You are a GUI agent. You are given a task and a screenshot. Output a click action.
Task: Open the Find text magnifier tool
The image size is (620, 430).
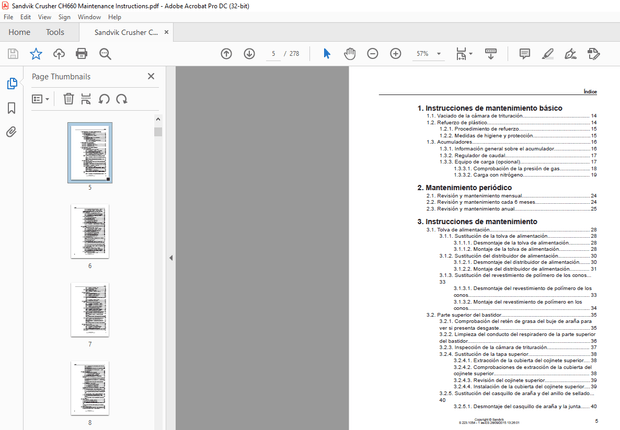click(x=105, y=53)
